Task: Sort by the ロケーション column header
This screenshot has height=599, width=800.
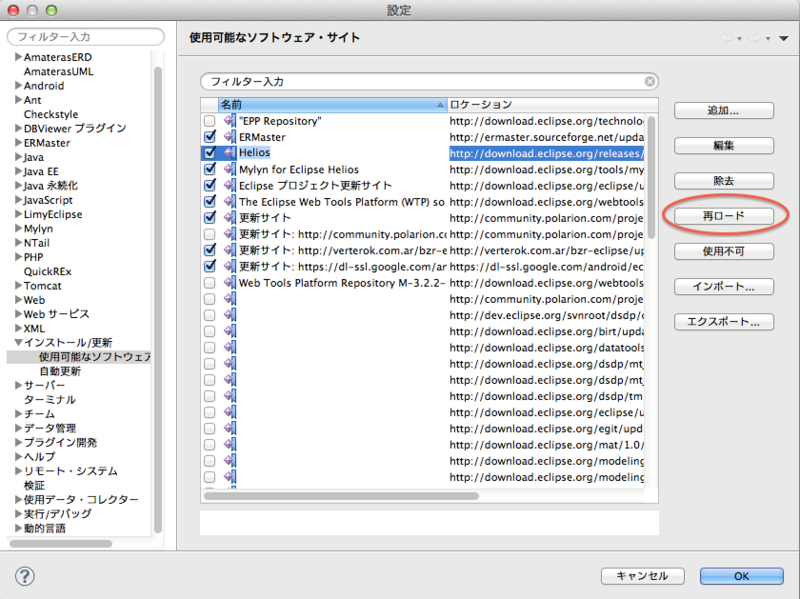Action: (553, 105)
